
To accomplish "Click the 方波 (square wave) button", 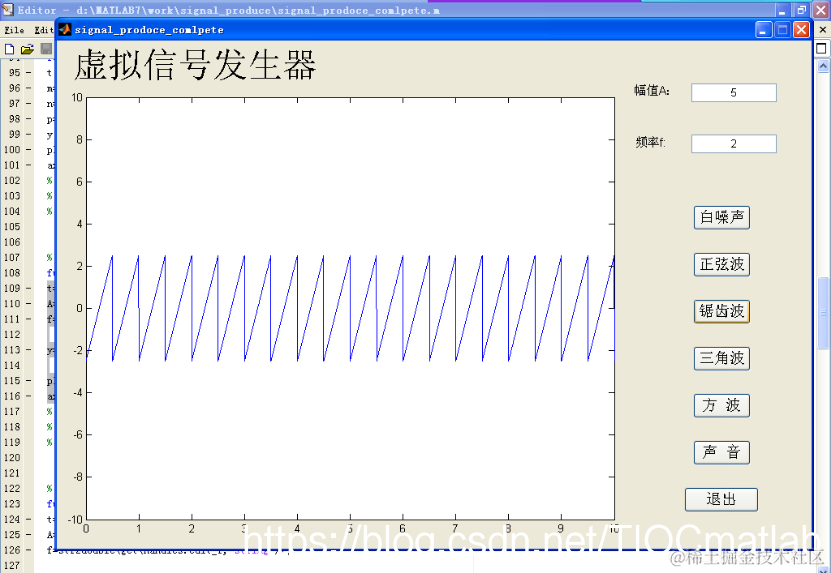I will tap(721, 405).
